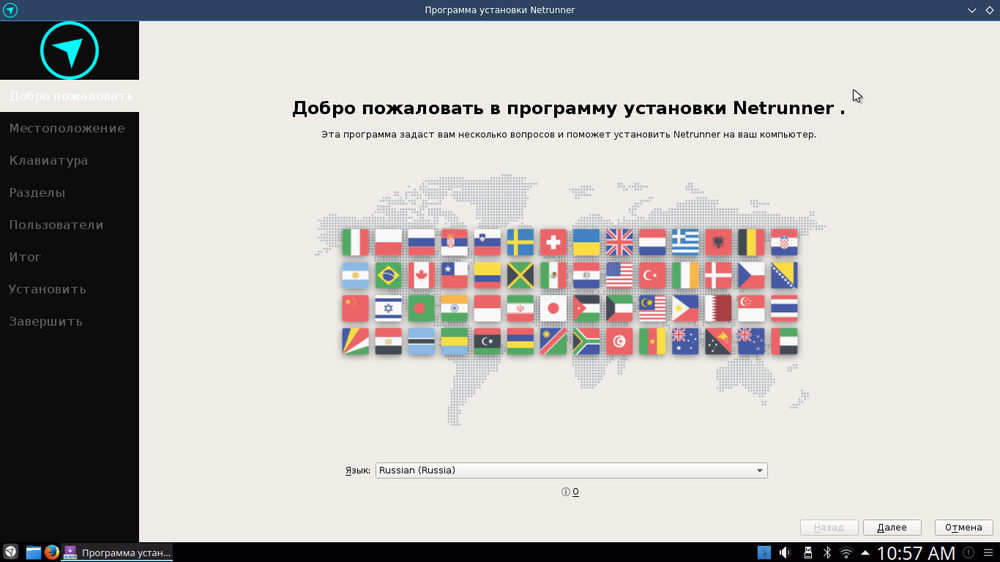1000x562 pixels.
Task: Click the Язык label
Action: point(358,471)
